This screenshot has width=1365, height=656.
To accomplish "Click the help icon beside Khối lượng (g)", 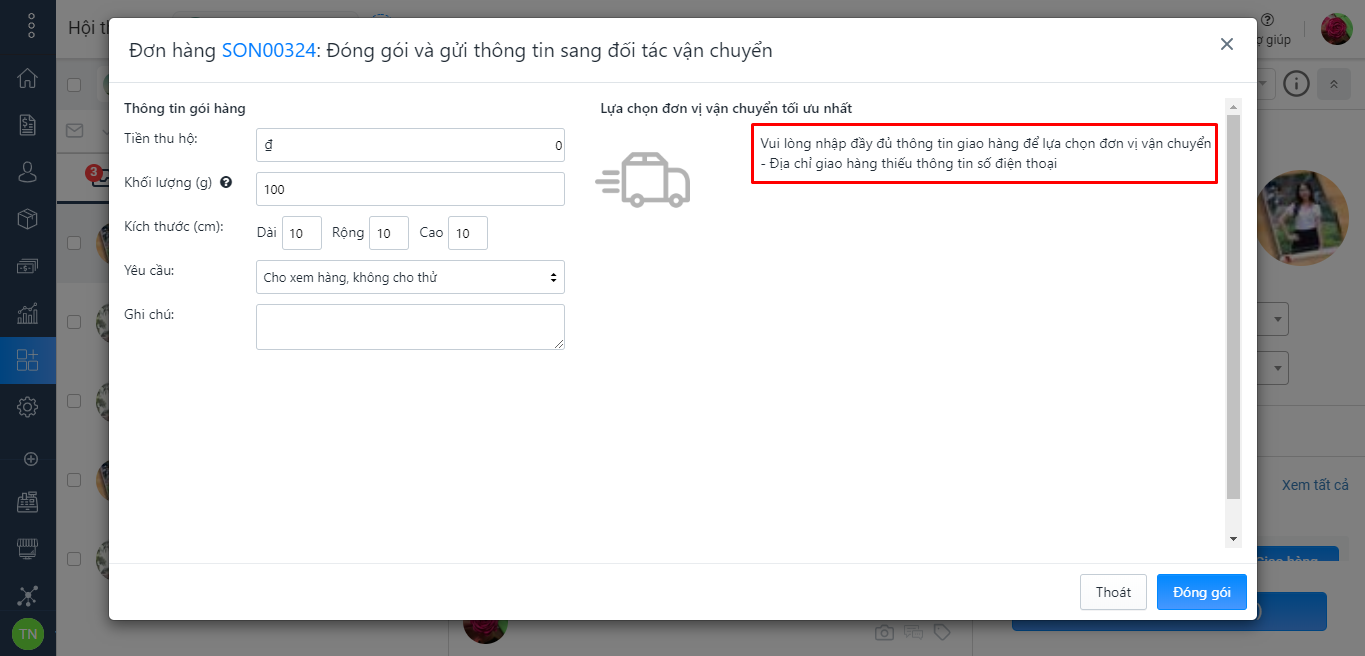I will coord(226,183).
